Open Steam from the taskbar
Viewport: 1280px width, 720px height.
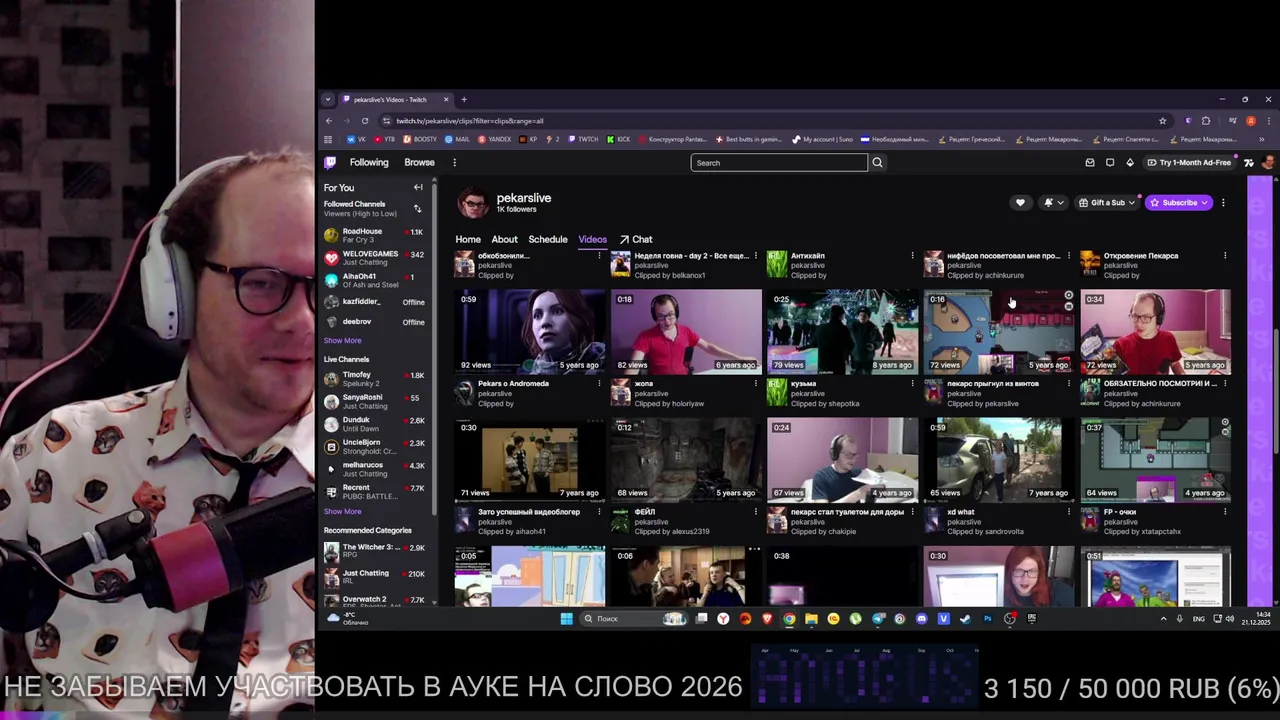[965, 619]
